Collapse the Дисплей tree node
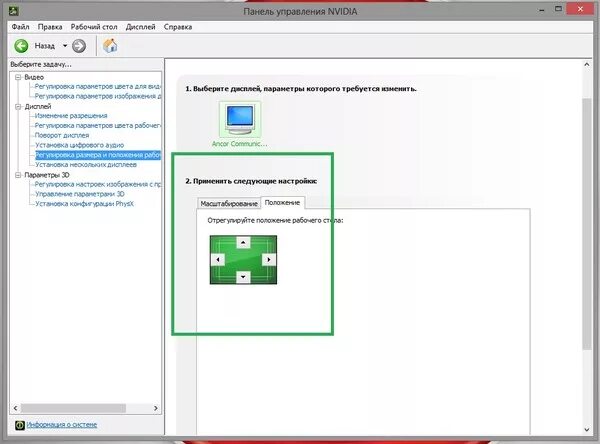 pyautogui.click(x=18, y=106)
